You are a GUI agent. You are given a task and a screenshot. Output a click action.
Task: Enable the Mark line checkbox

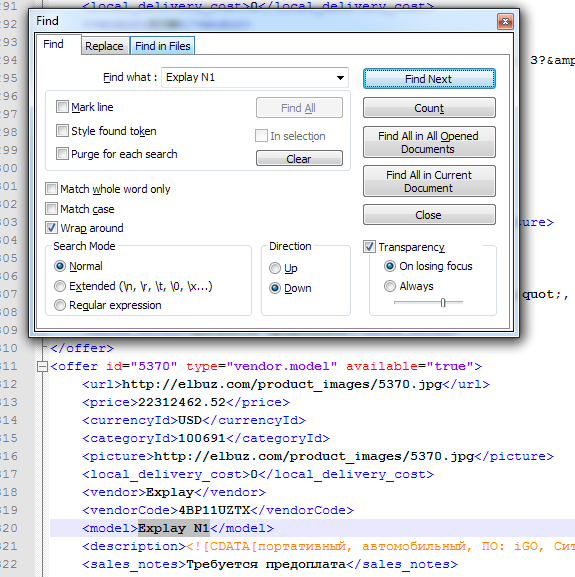62,107
